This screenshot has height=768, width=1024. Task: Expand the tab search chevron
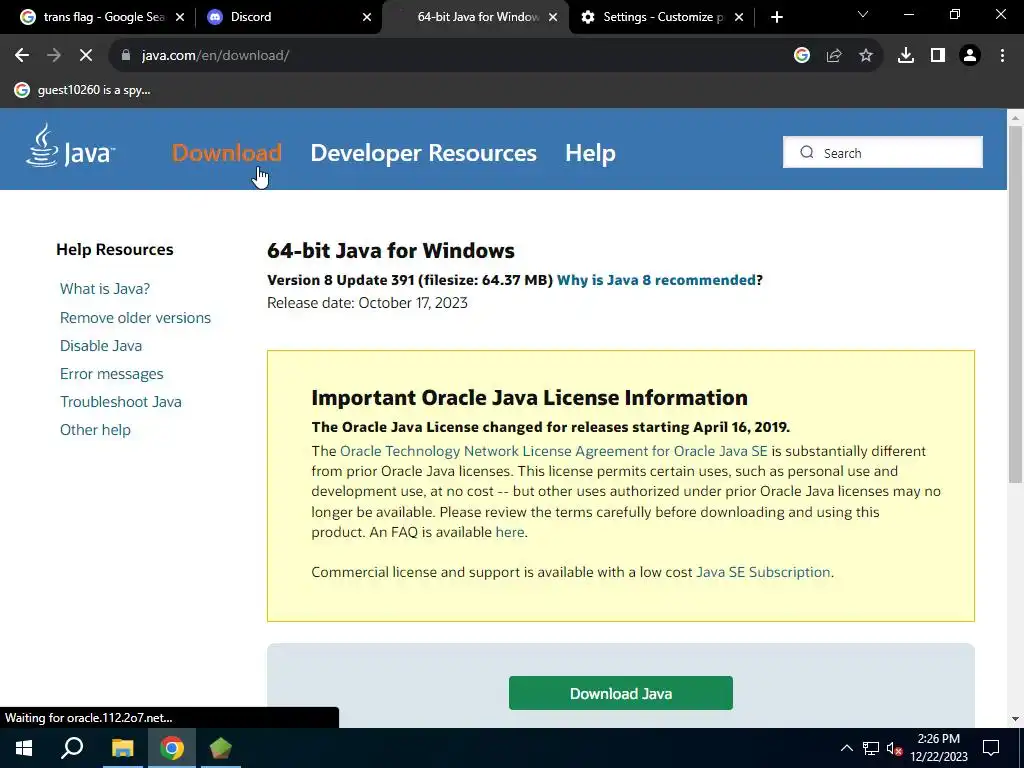pos(863,14)
